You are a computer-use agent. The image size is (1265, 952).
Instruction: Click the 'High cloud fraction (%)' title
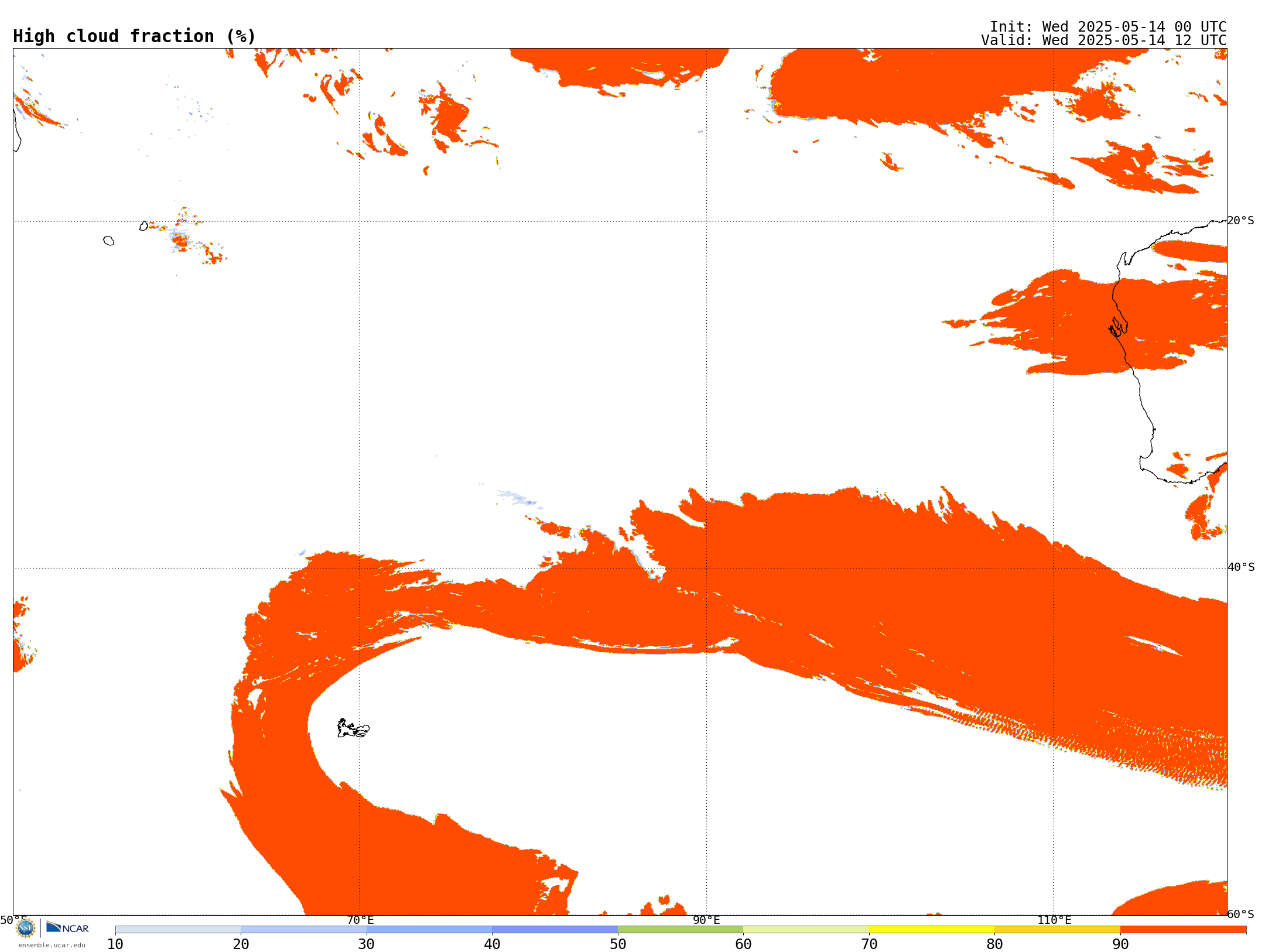[135, 36]
